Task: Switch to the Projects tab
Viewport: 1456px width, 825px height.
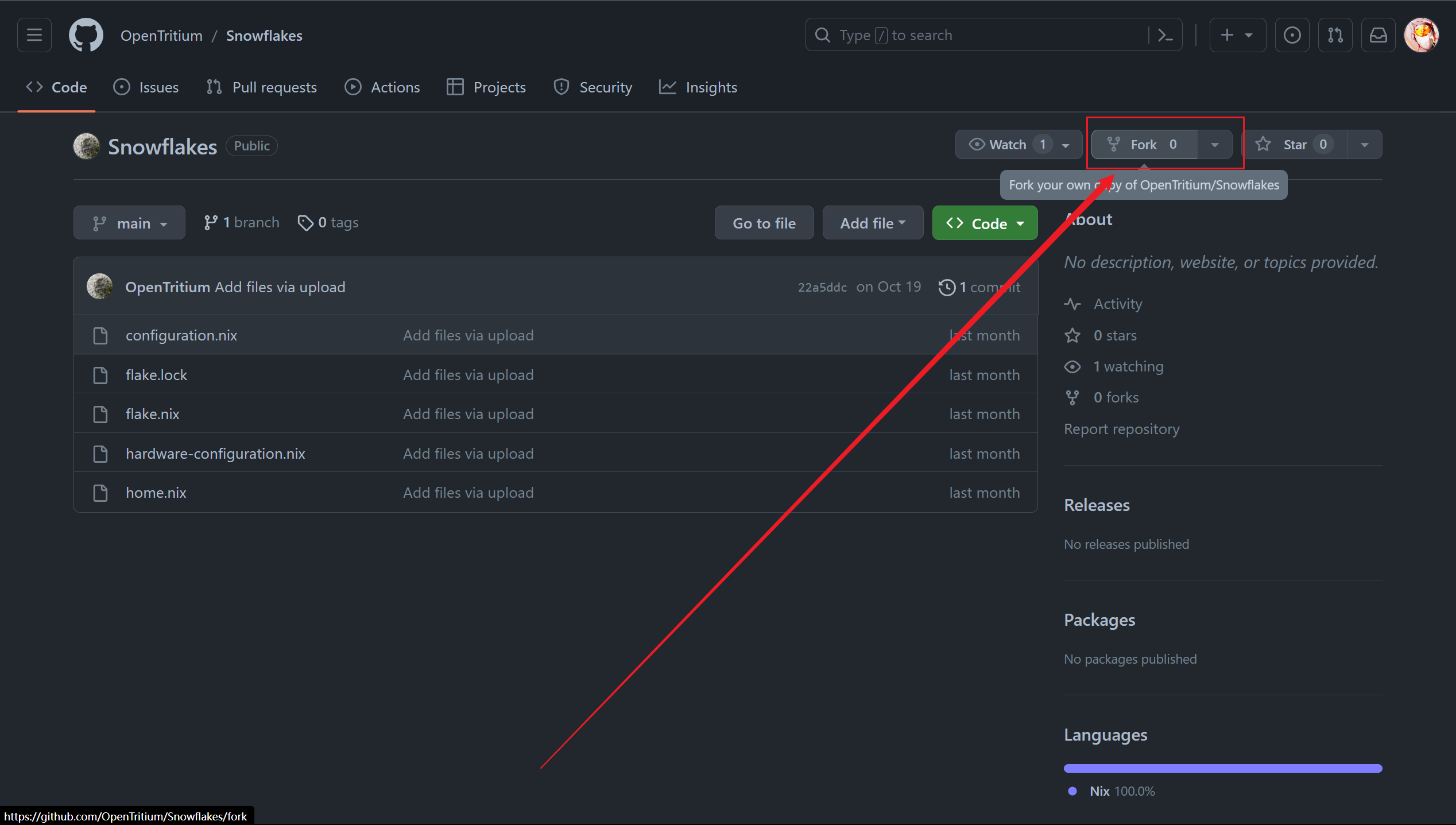Action: pyautogui.click(x=486, y=87)
